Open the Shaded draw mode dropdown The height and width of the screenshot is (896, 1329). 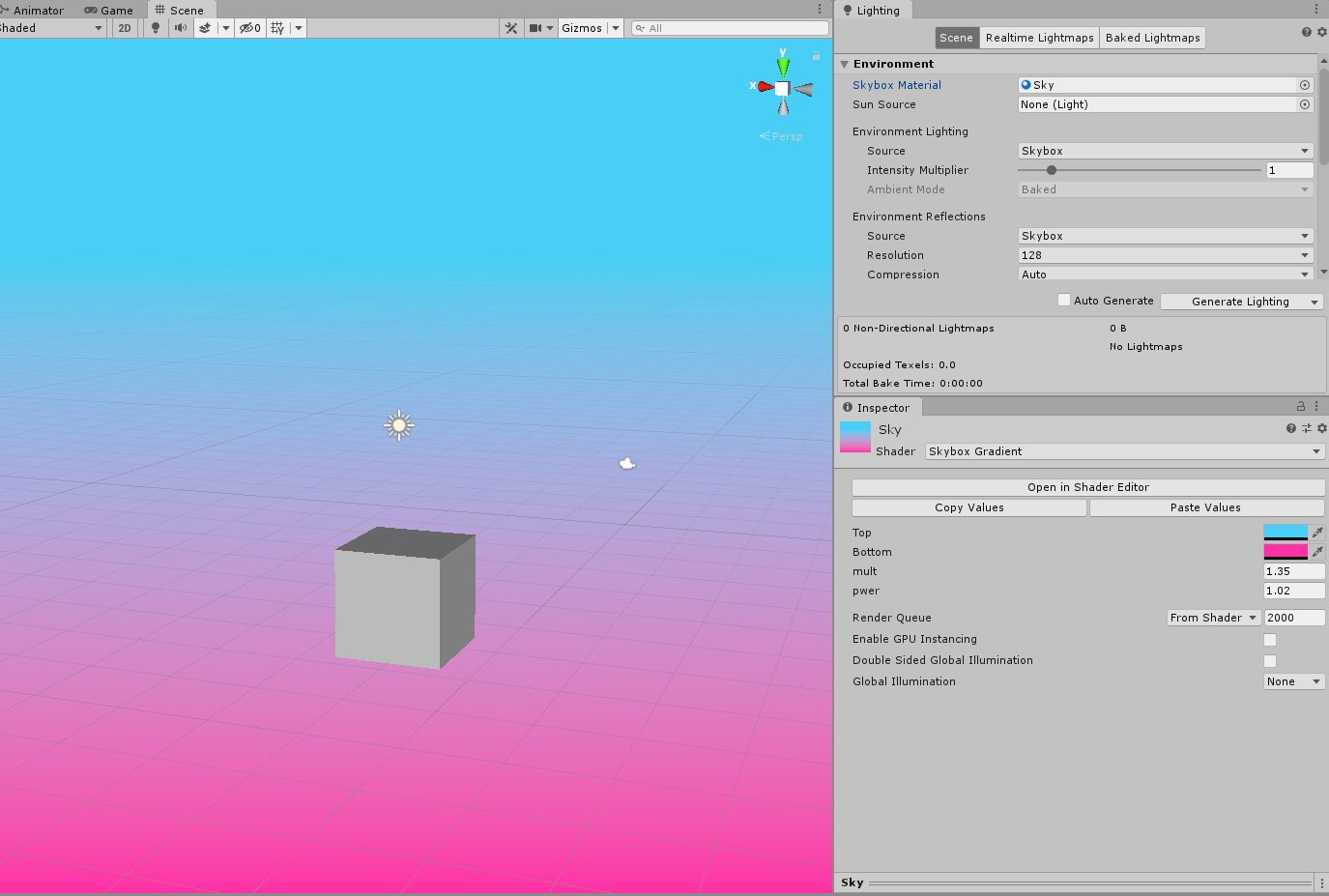click(52, 28)
